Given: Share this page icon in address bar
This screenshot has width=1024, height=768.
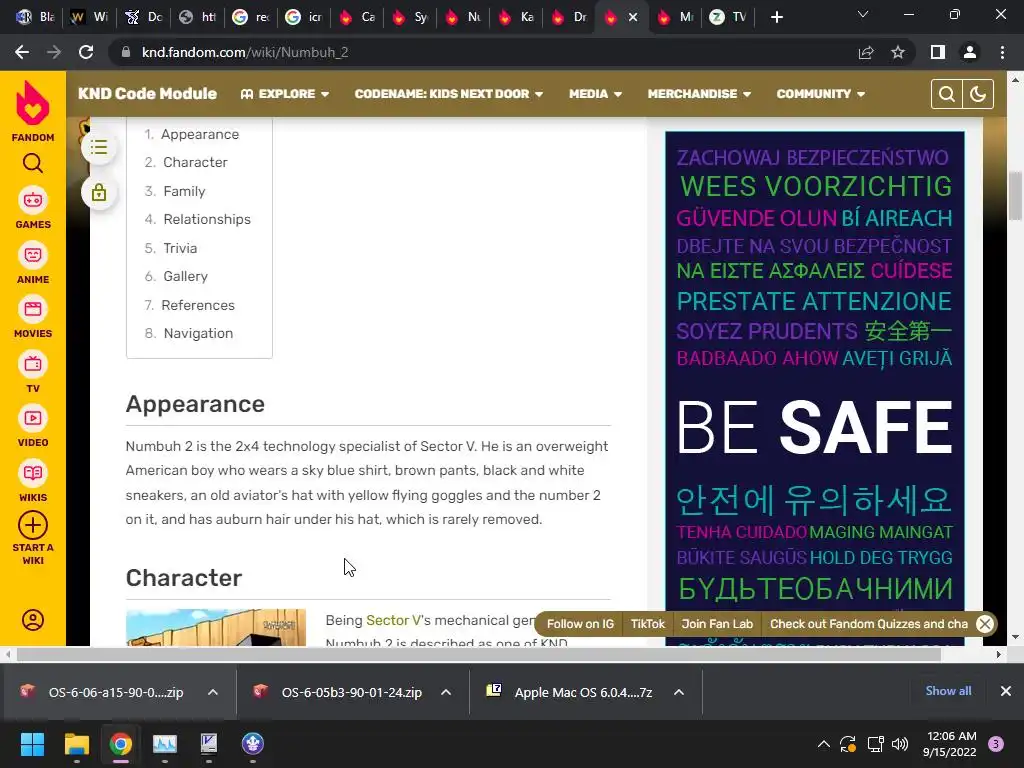Looking at the screenshot, I should coord(866,52).
